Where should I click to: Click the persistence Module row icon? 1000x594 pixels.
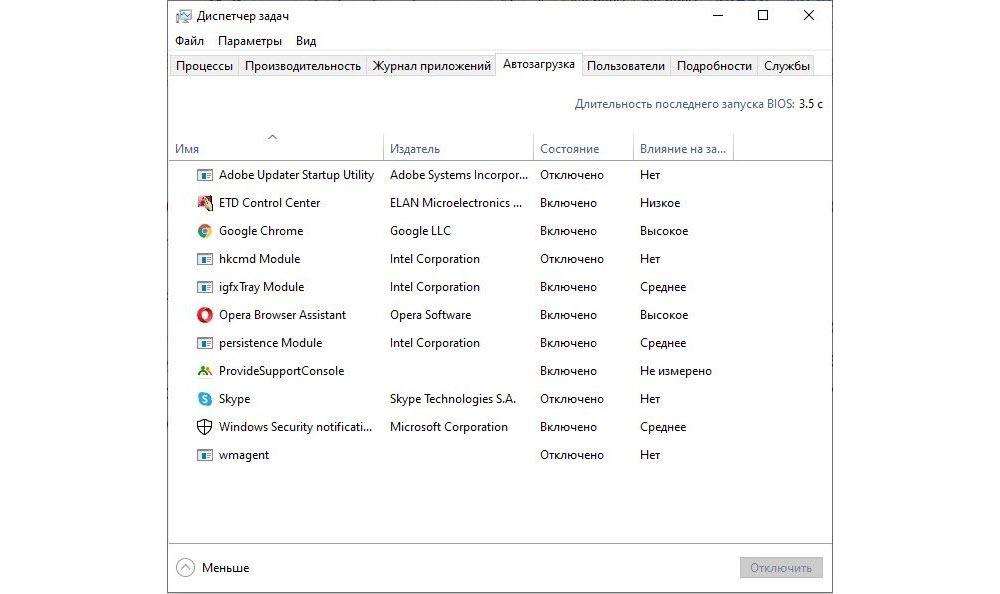point(204,343)
